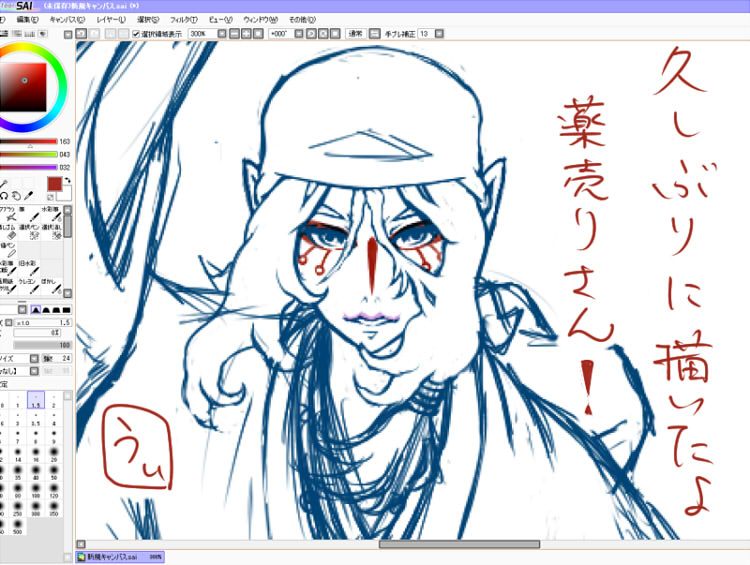Open the brush shape dropdown beside 強さ 24
The image size is (750, 565).
tap(34, 358)
